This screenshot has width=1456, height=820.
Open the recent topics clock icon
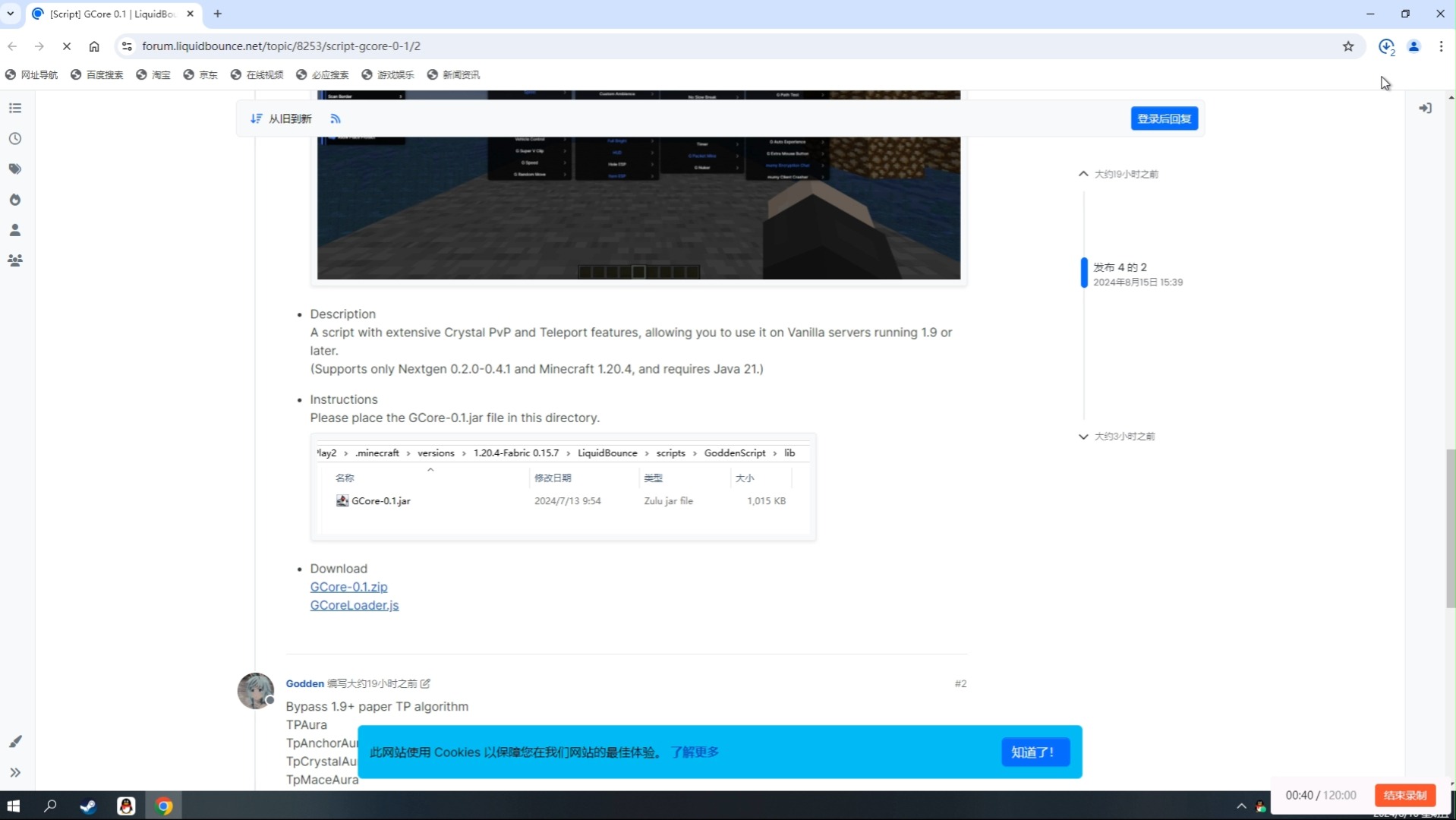[x=15, y=139]
